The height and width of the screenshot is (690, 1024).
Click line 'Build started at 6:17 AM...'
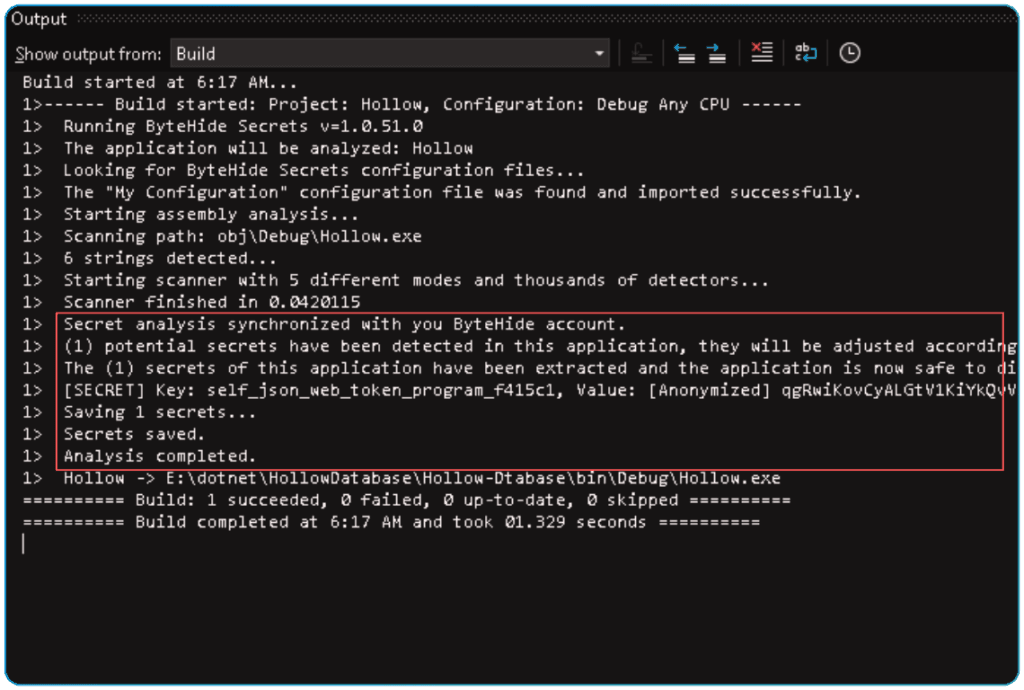(159, 82)
